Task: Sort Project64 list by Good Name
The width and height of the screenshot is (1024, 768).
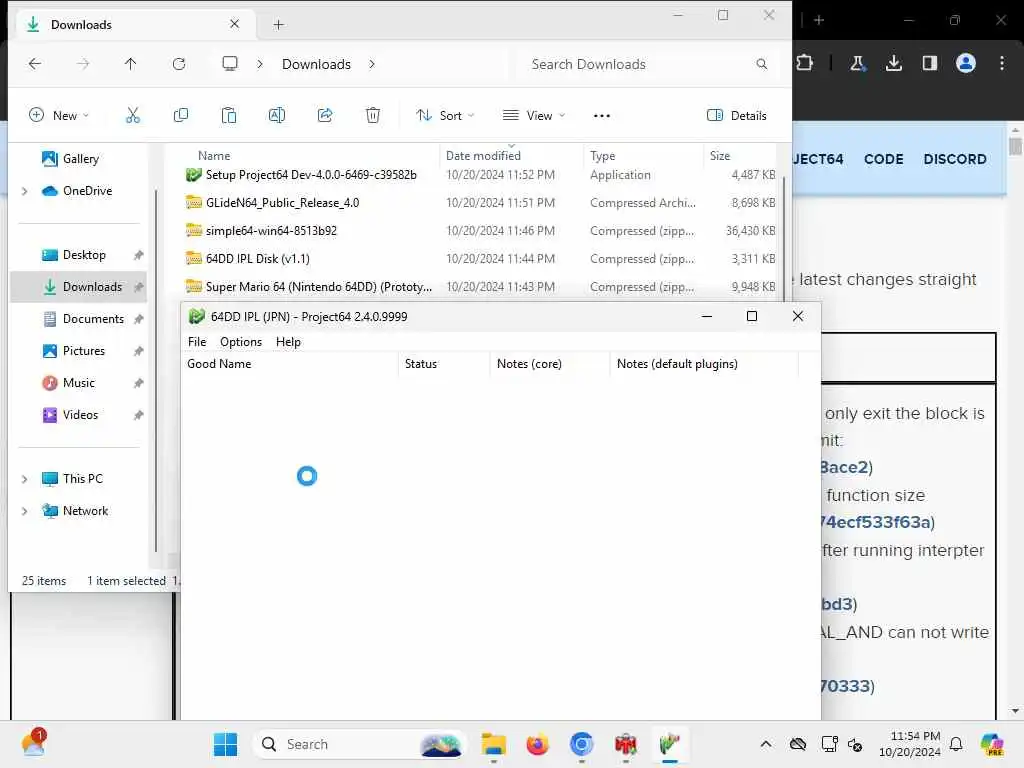Action: (290, 364)
